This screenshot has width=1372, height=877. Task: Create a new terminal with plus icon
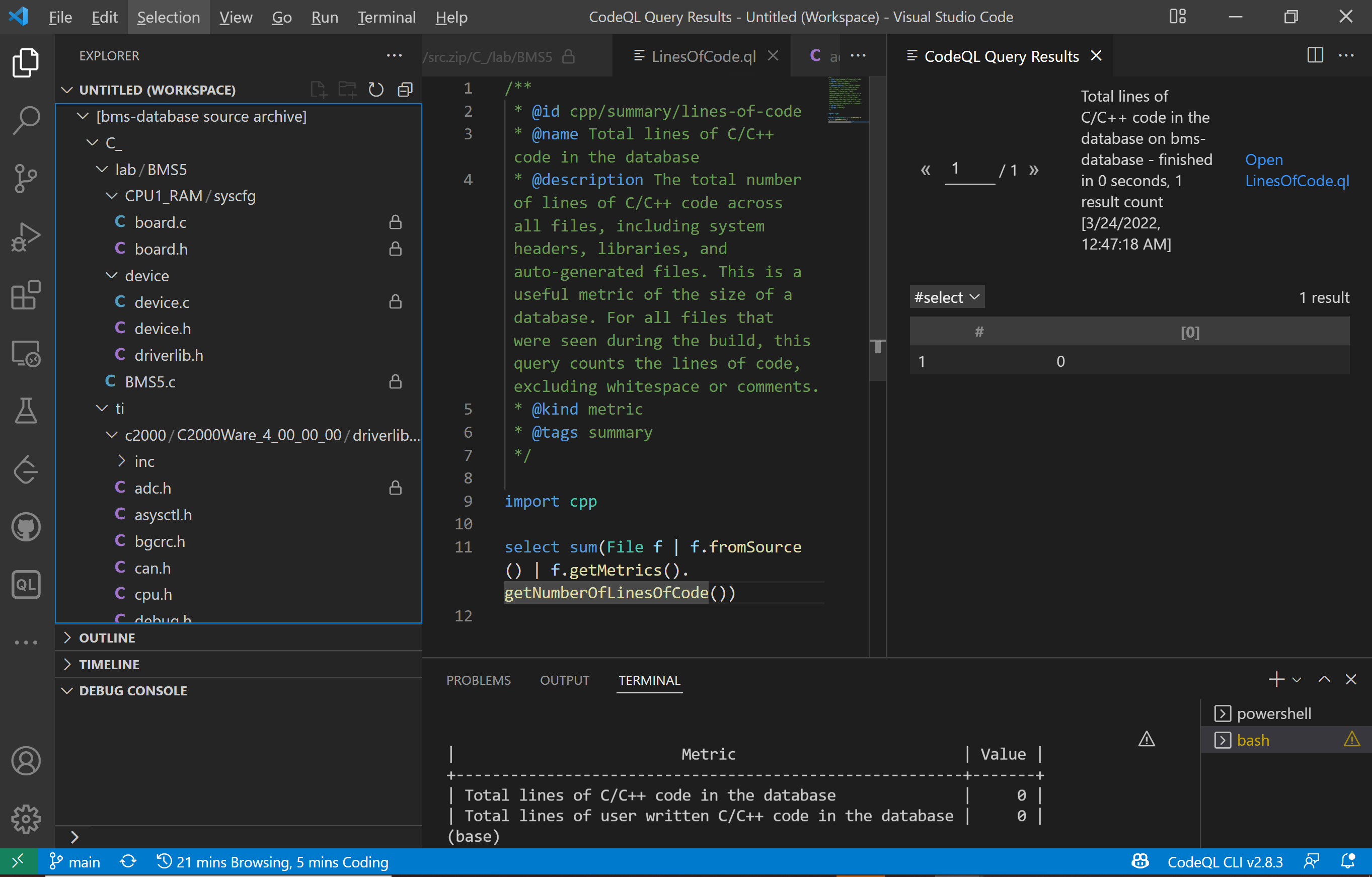pyautogui.click(x=1276, y=679)
